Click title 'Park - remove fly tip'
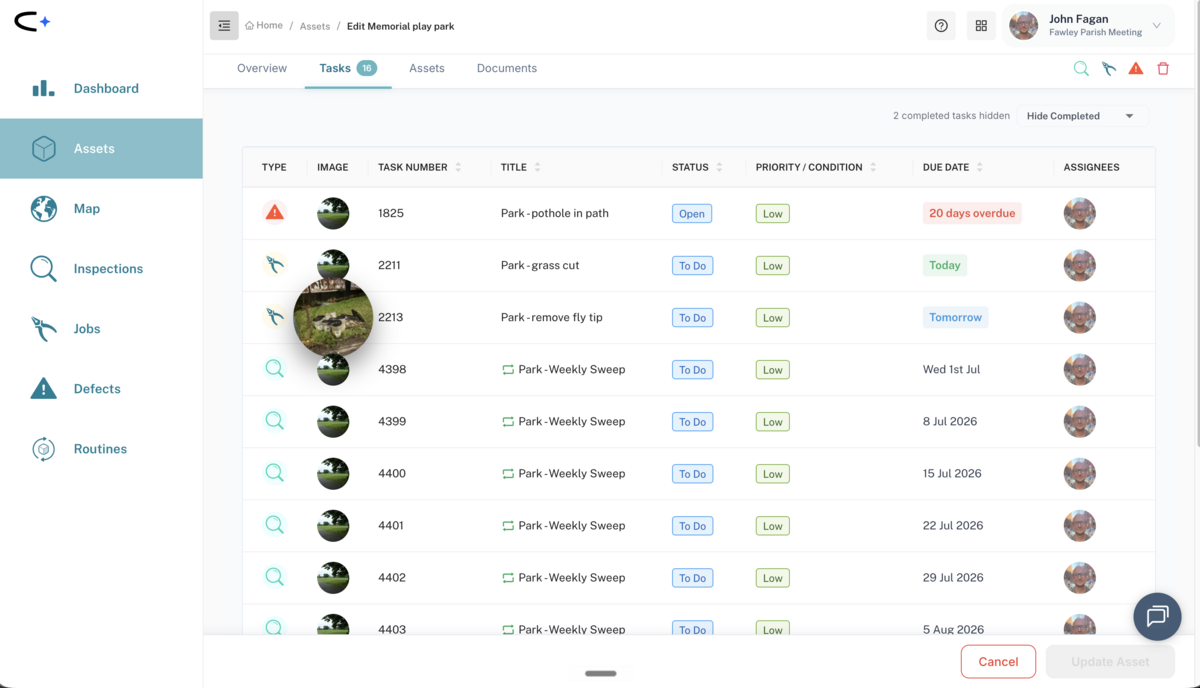The image size is (1200, 688). coord(552,317)
